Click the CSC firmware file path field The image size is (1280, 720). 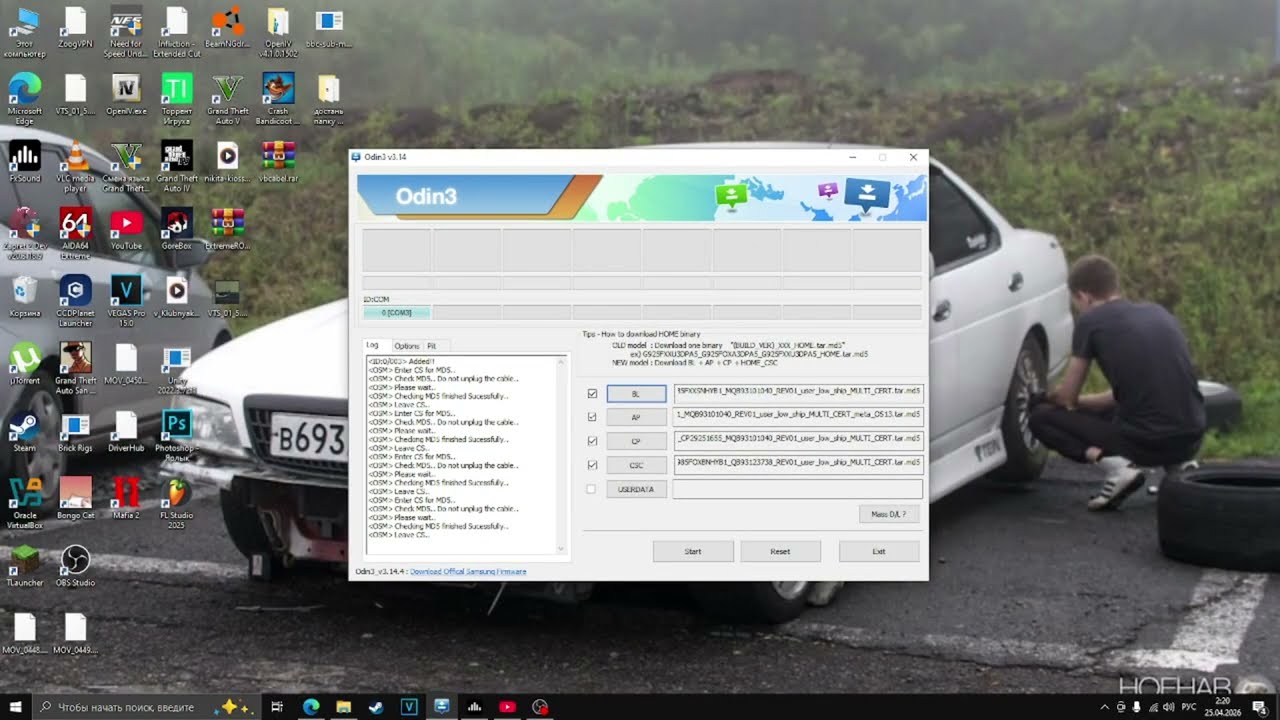tap(798, 463)
